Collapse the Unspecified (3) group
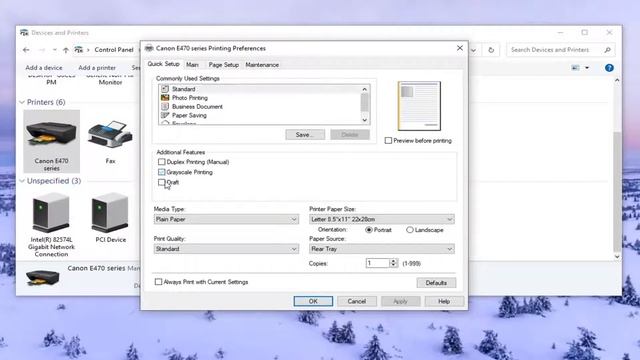 tap(22, 181)
